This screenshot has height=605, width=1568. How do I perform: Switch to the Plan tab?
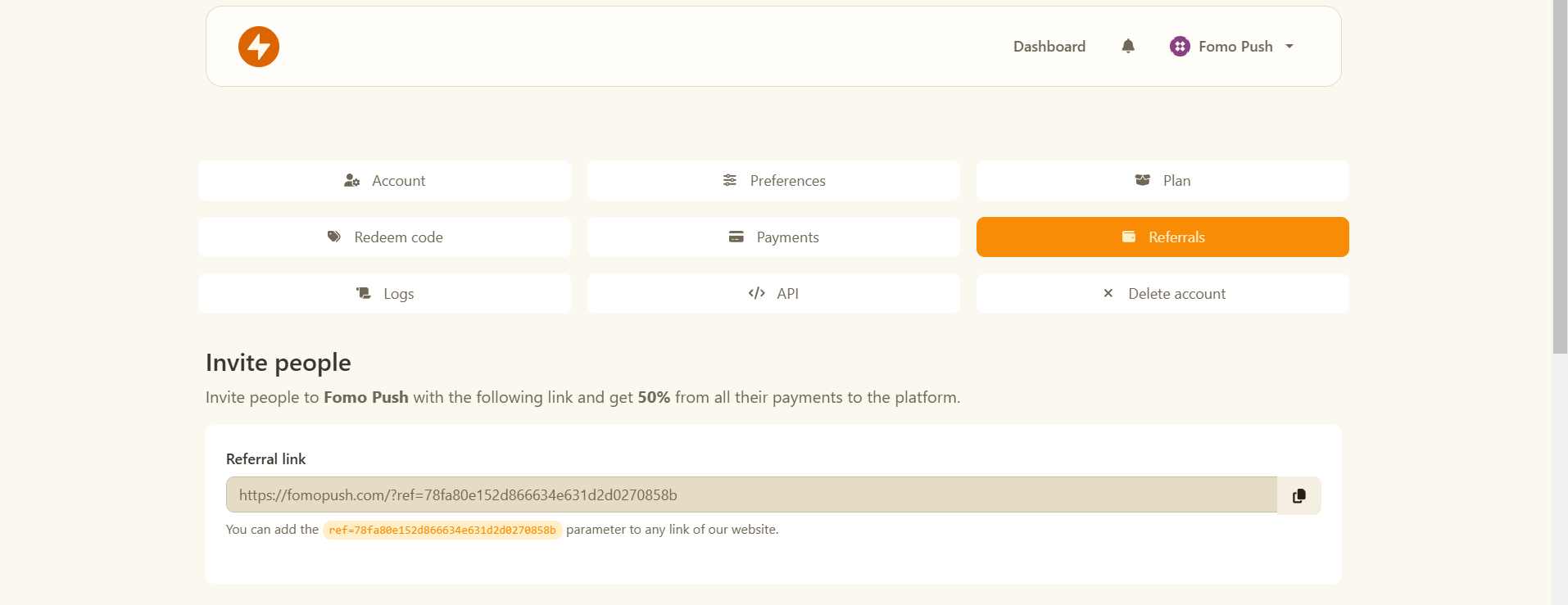click(x=1162, y=180)
